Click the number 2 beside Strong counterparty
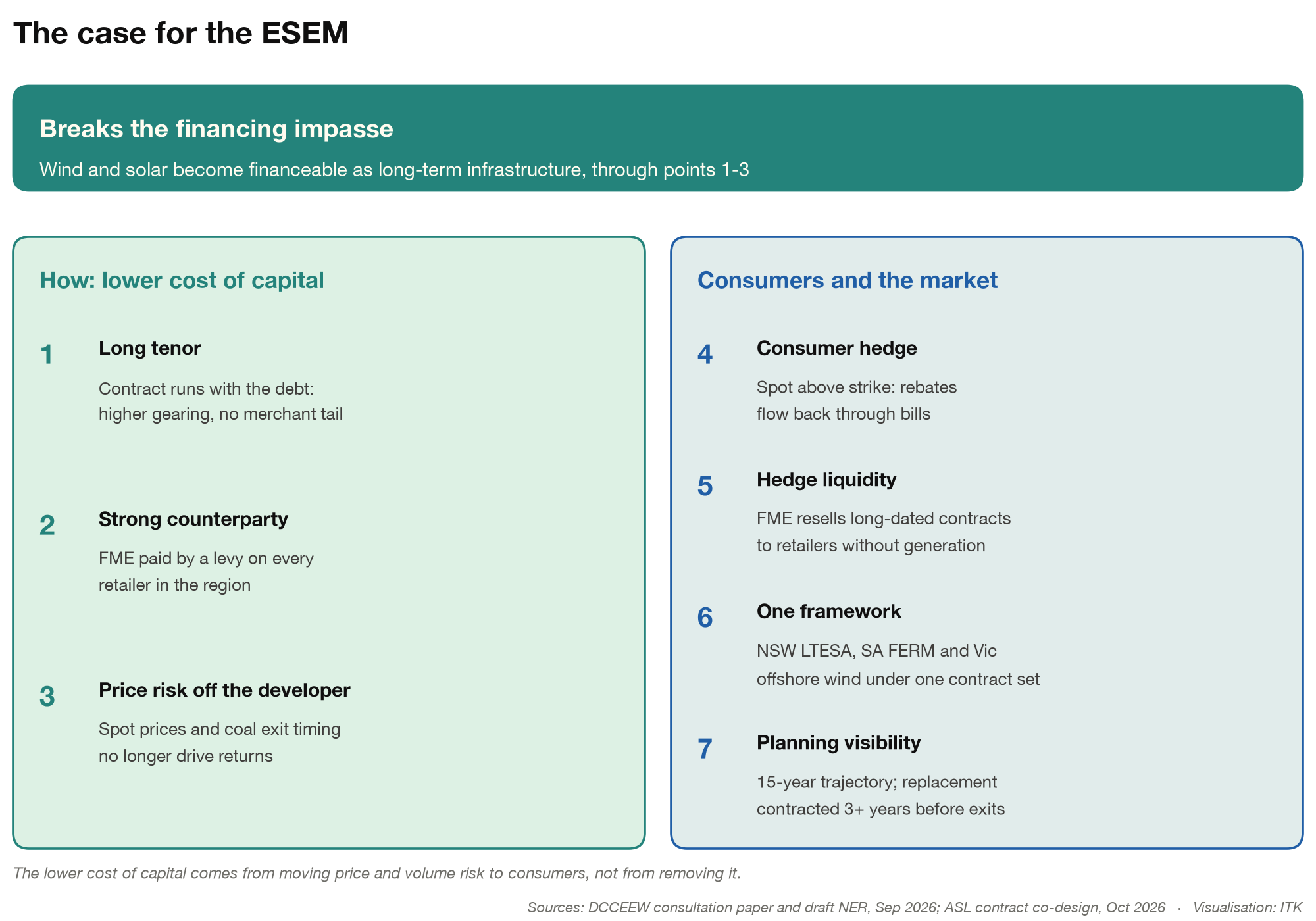Viewport: 1316px width, 921px height. click(47, 526)
